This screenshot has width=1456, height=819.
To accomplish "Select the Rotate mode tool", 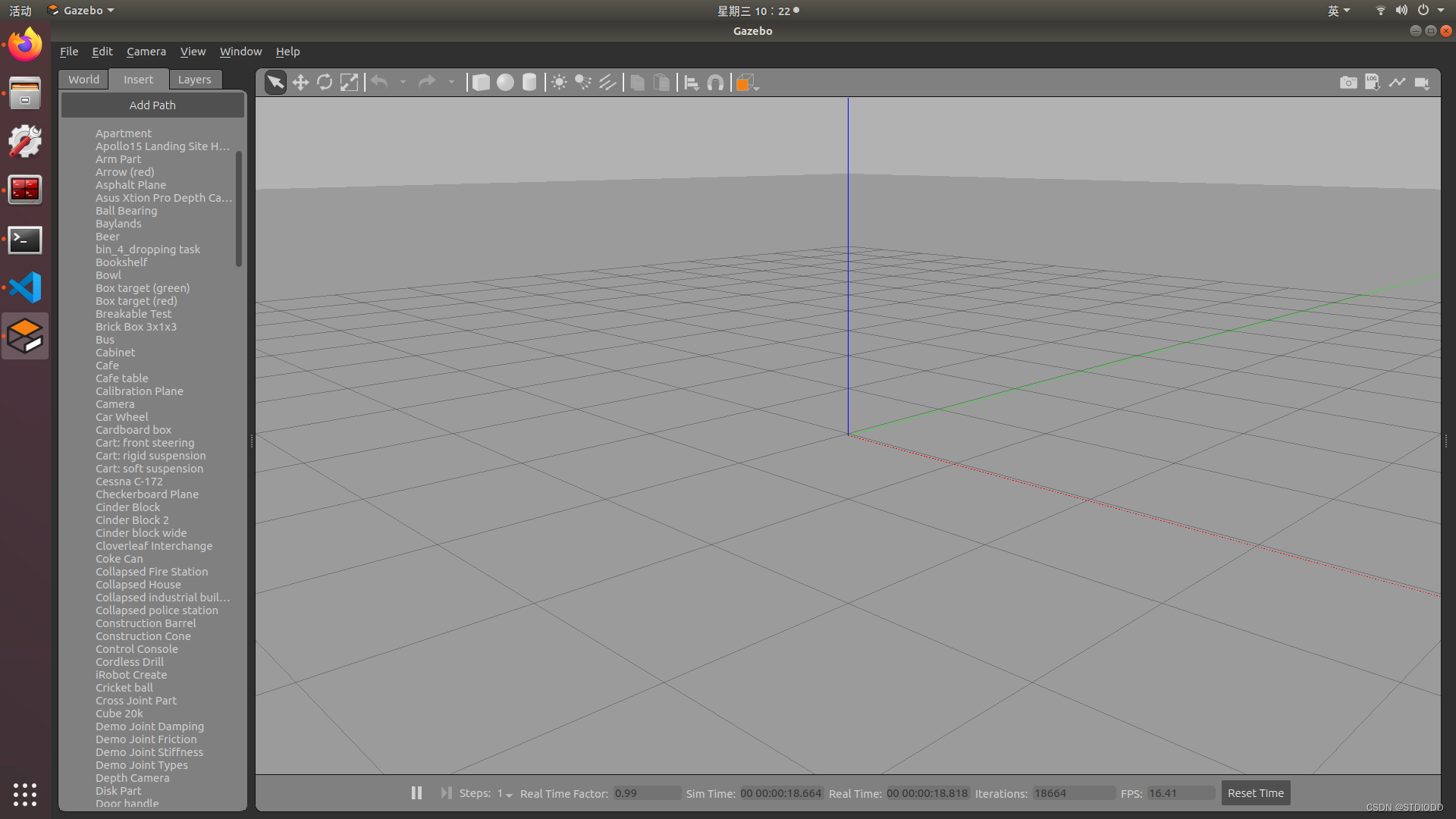I will (x=325, y=83).
